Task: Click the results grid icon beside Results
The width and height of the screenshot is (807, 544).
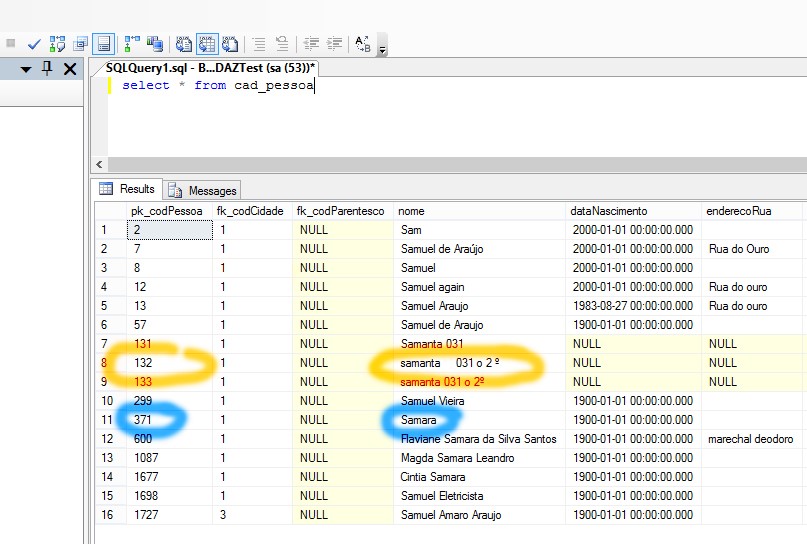Action: tap(106, 189)
